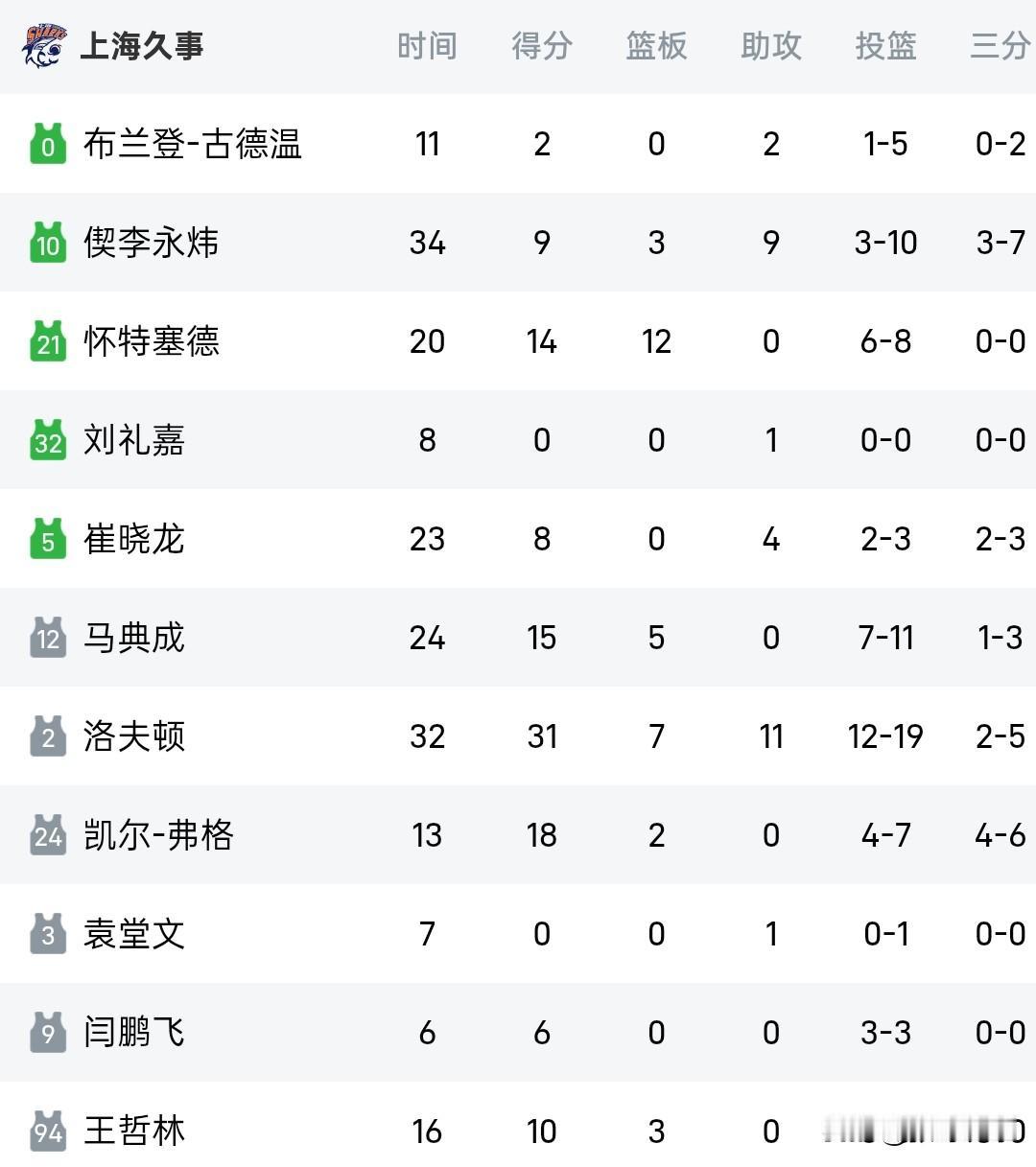The image size is (1036, 1167).
Task: Select the 得分 column header
Action: click(542, 46)
